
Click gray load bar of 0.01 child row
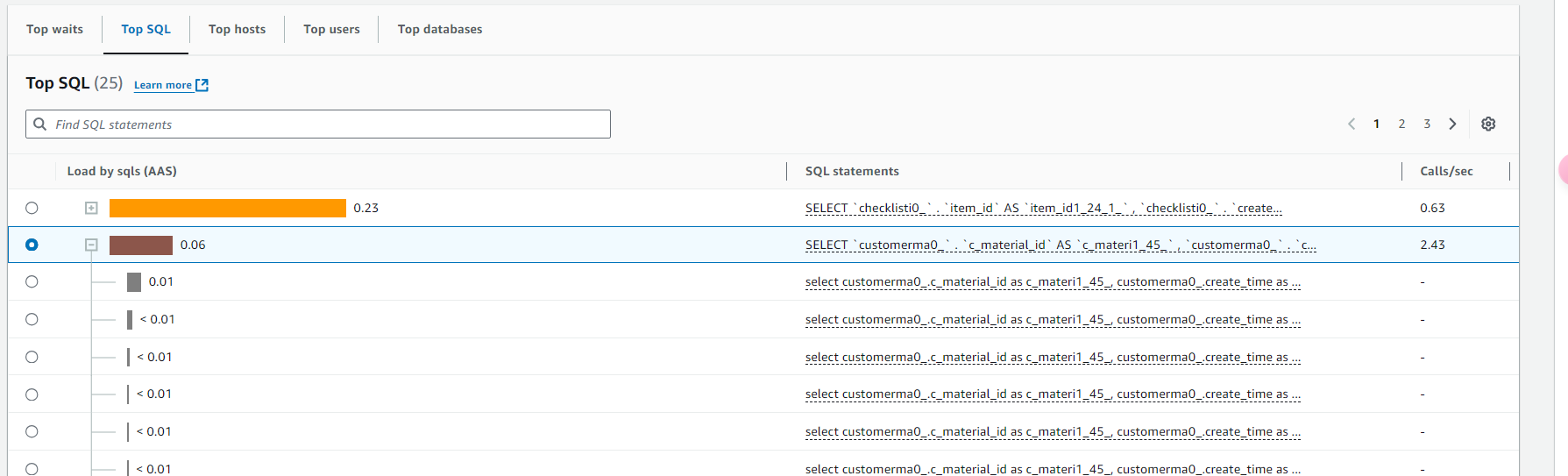click(134, 281)
